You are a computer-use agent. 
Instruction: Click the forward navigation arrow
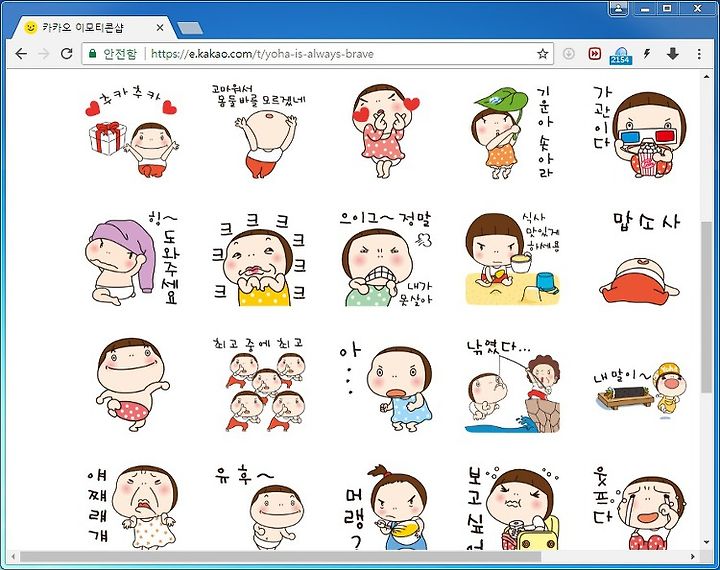pos(44,54)
